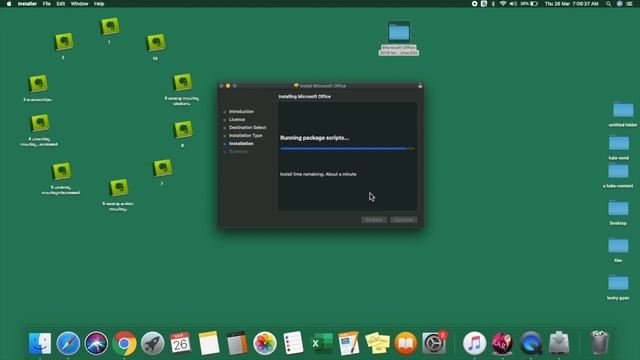Viewport: 640px width, 360px height.
Task: Click the volume icon in menu bar
Action: click(513, 4)
